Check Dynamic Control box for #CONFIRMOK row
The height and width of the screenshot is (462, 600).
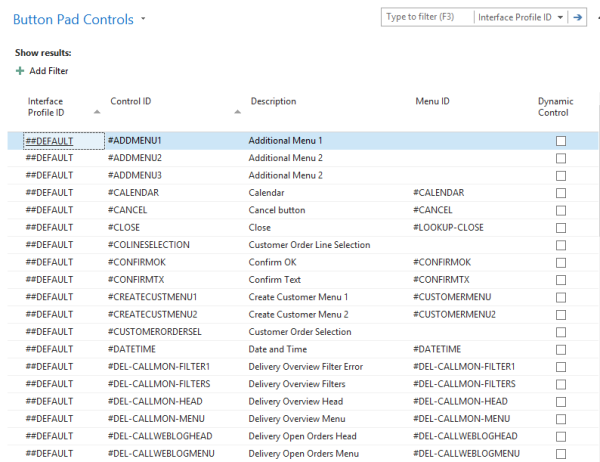pos(561,262)
